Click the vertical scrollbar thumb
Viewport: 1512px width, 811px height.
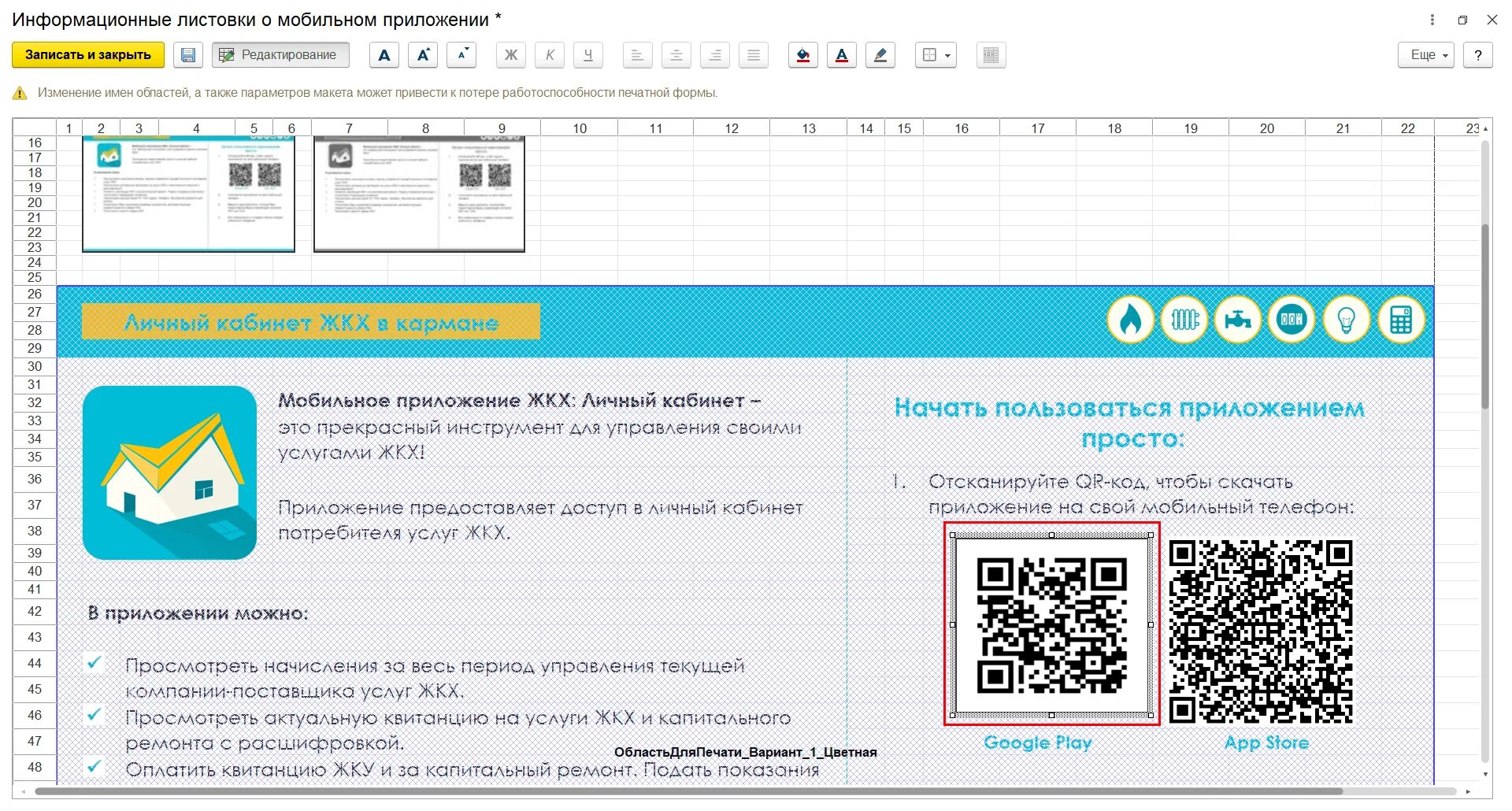(x=1486, y=317)
